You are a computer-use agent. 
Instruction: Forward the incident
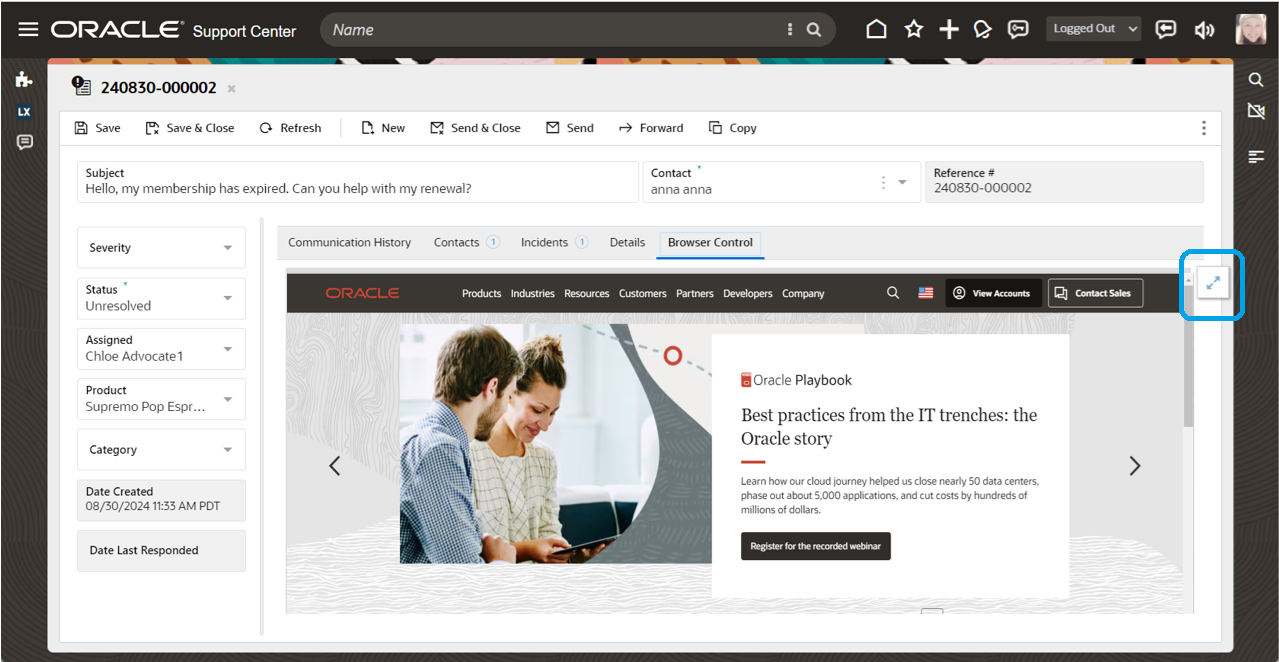tap(651, 128)
